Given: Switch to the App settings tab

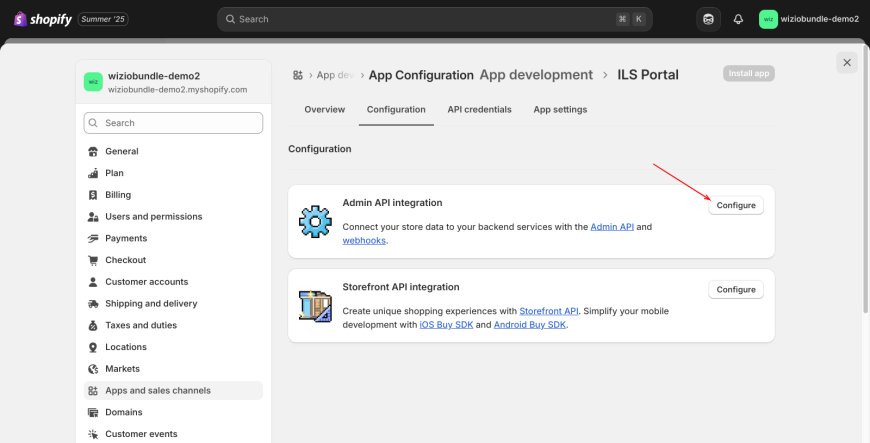Looking at the screenshot, I should tap(560, 109).
